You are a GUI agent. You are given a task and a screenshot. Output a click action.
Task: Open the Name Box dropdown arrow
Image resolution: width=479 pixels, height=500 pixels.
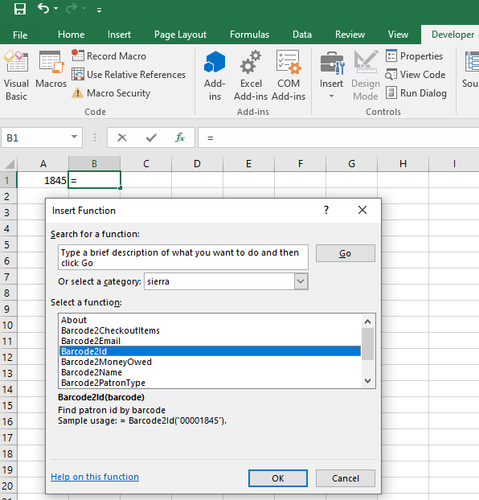coord(74,137)
